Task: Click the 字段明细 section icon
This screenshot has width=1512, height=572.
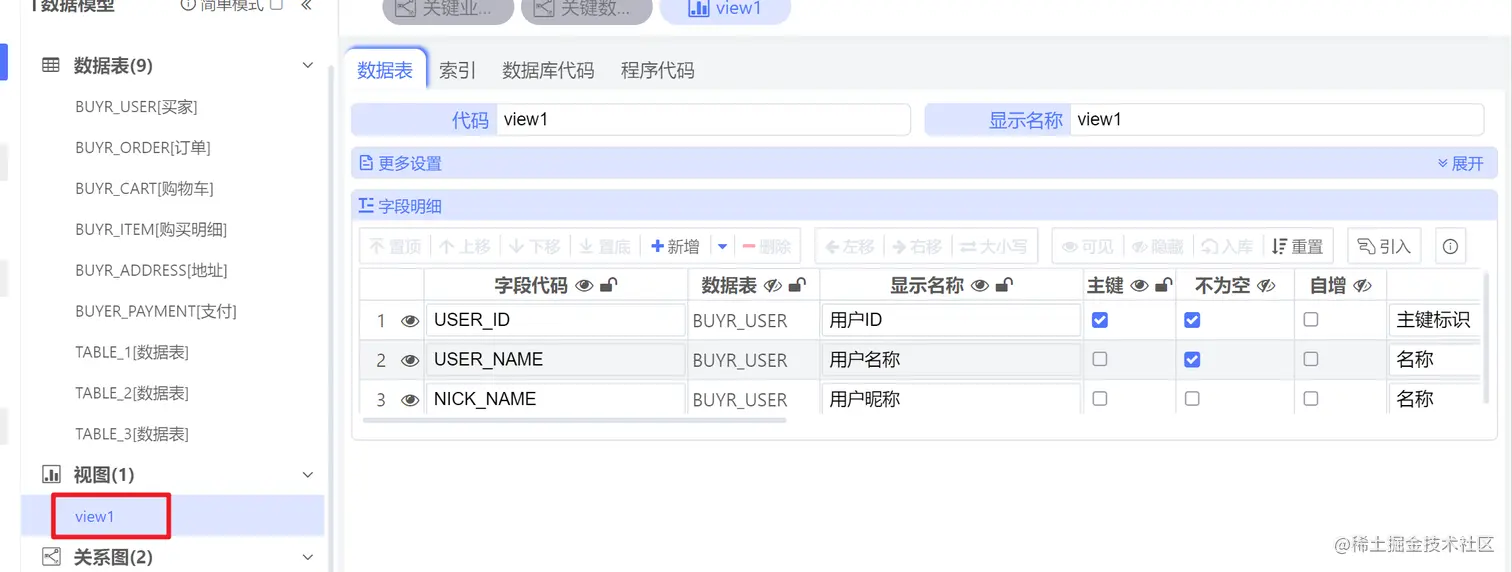Action: click(366, 206)
